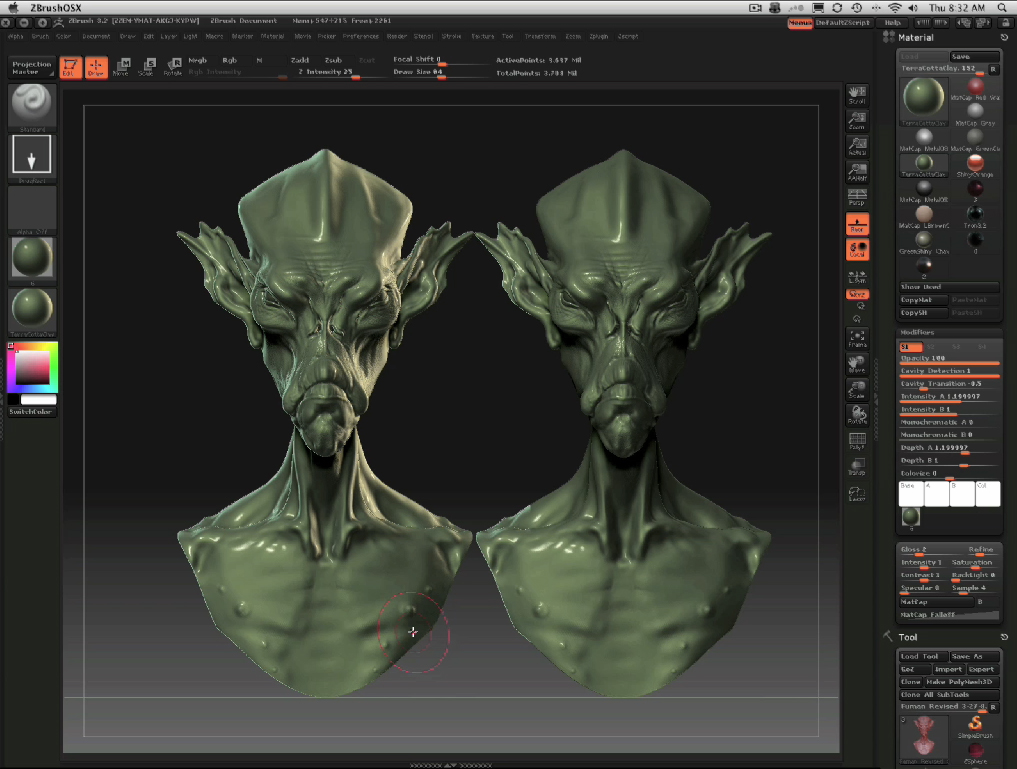
Task: Click the Scroll canvas navigation icon
Action: [x=857, y=95]
